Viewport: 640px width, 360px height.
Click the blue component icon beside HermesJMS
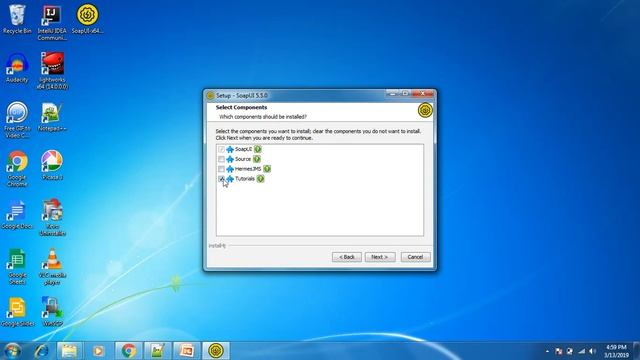230,169
